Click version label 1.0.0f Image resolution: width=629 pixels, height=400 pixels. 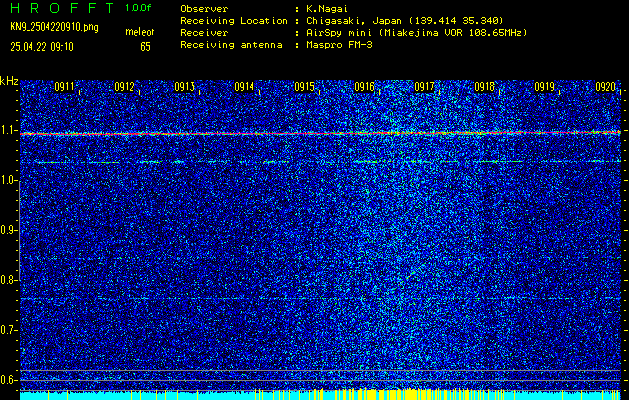coord(139,8)
